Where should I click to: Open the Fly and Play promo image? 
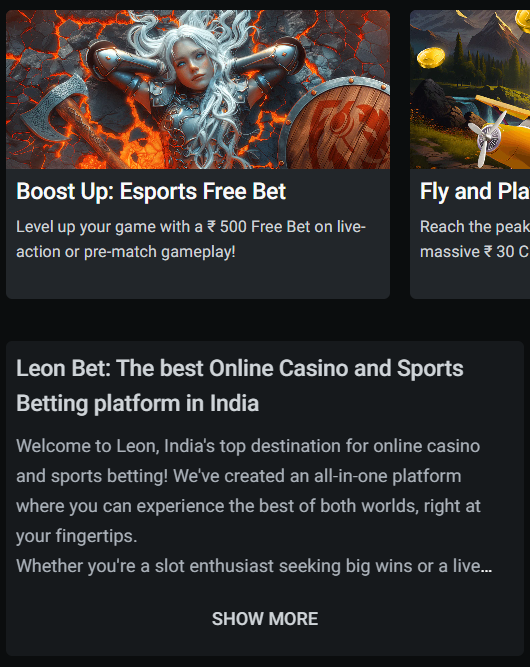470,89
